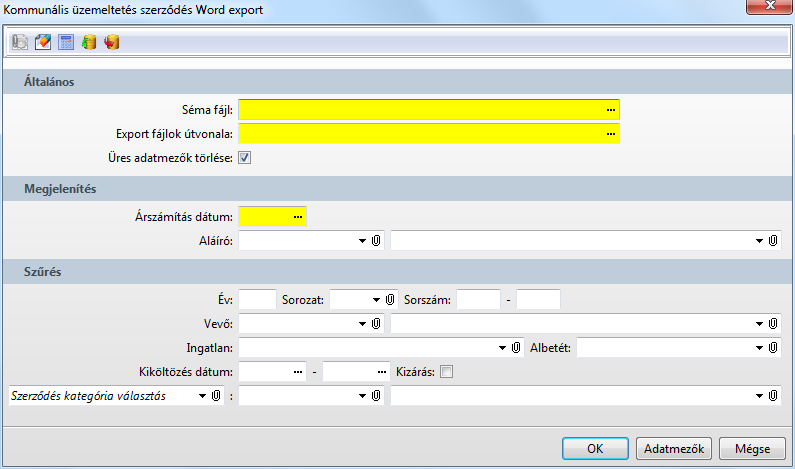Click the paperclip at end of Aláíró name field
Image resolution: width=795 pixels, height=469 pixels.
coord(773,240)
